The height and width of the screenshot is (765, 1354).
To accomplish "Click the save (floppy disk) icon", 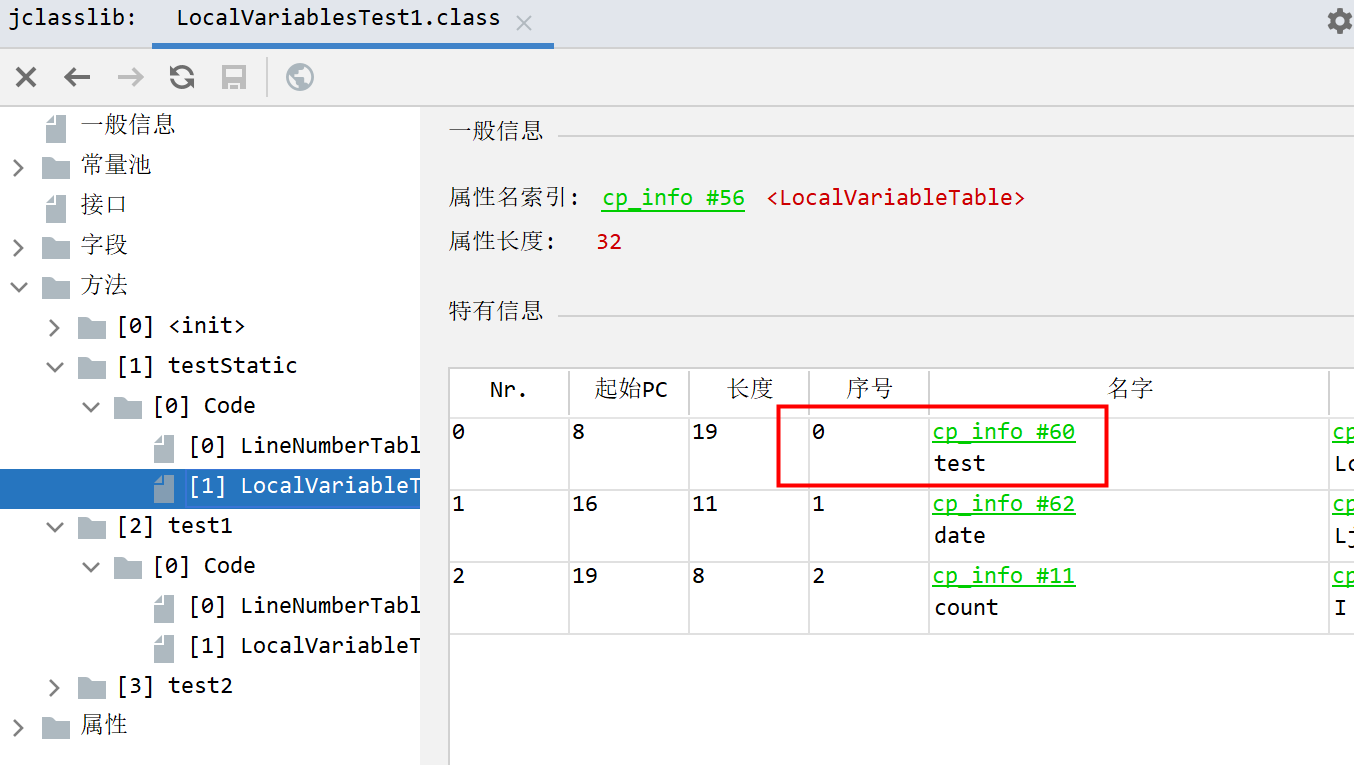I will [234, 77].
